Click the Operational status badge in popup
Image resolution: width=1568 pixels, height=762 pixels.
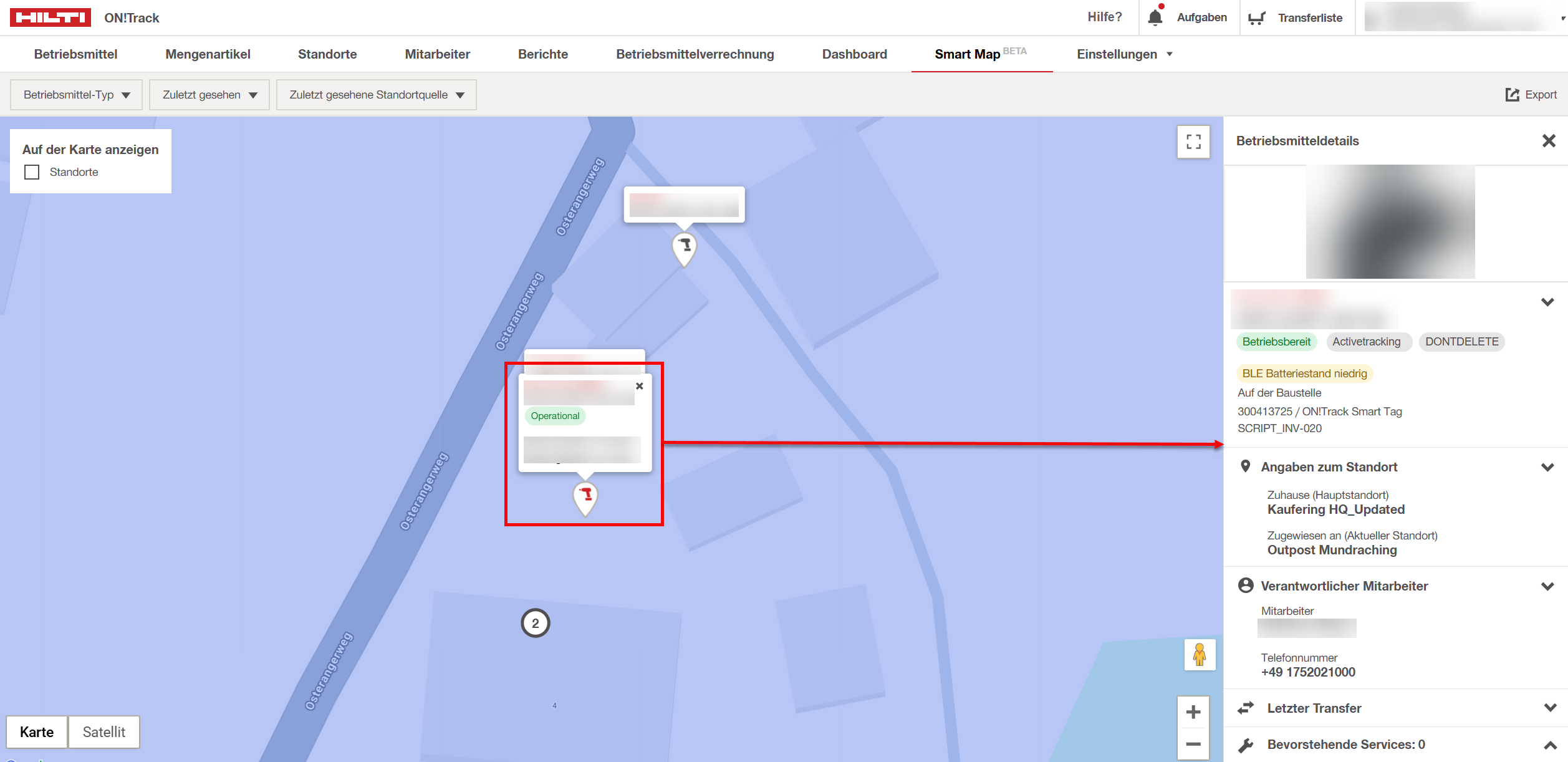pos(555,416)
